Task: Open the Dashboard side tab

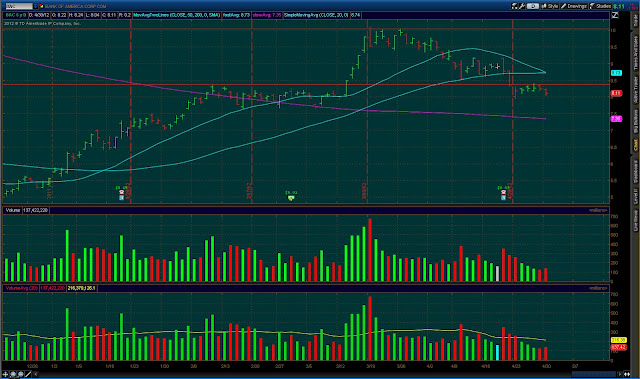Action: 635,171
